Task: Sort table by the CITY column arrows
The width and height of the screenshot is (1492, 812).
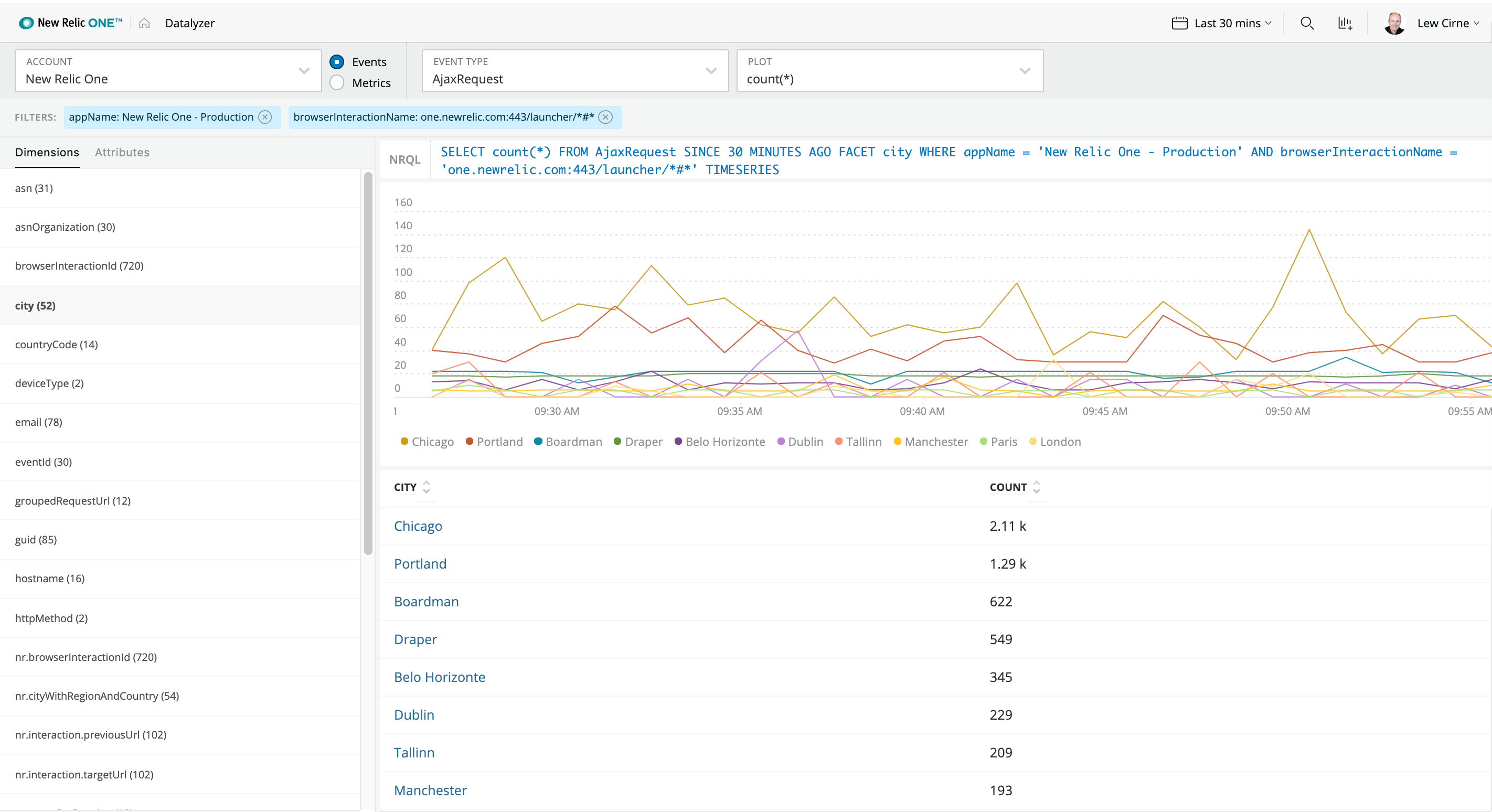Action: click(x=427, y=487)
